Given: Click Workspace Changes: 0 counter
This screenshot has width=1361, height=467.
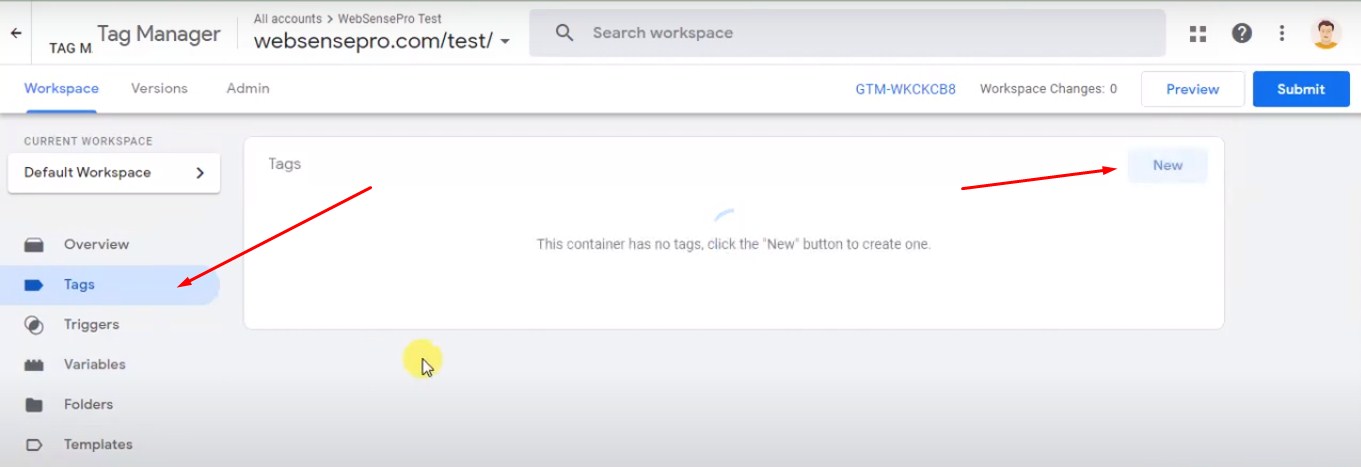Looking at the screenshot, I should [1048, 89].
